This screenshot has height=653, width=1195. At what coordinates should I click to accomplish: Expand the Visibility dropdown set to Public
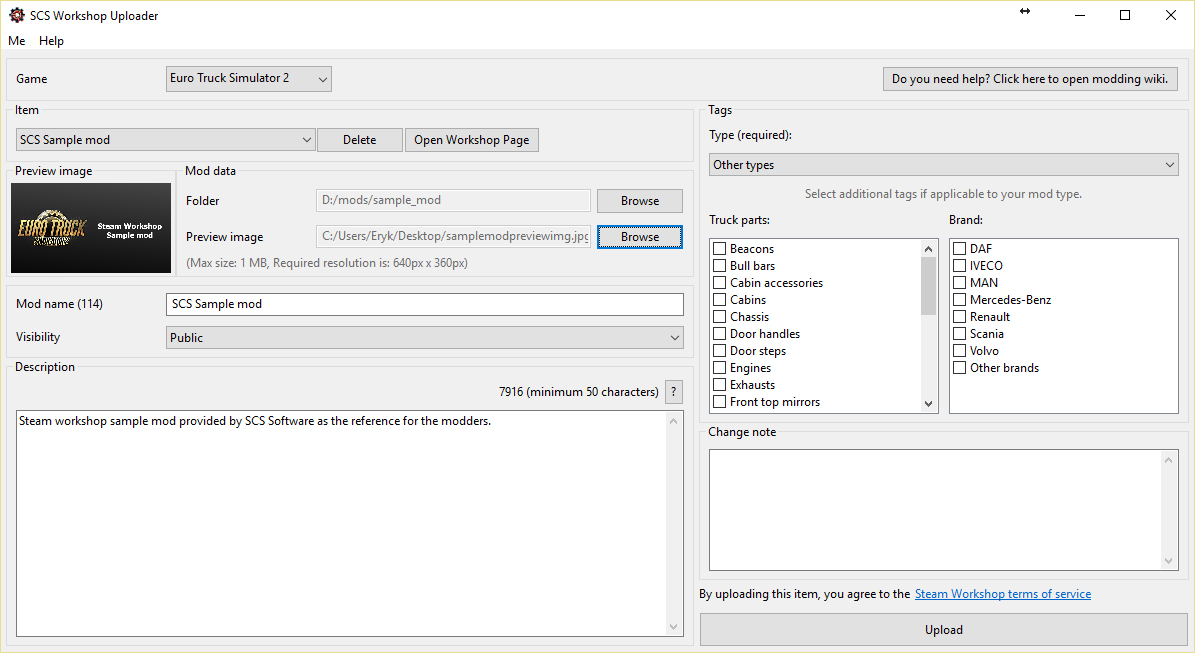[424, 338]
